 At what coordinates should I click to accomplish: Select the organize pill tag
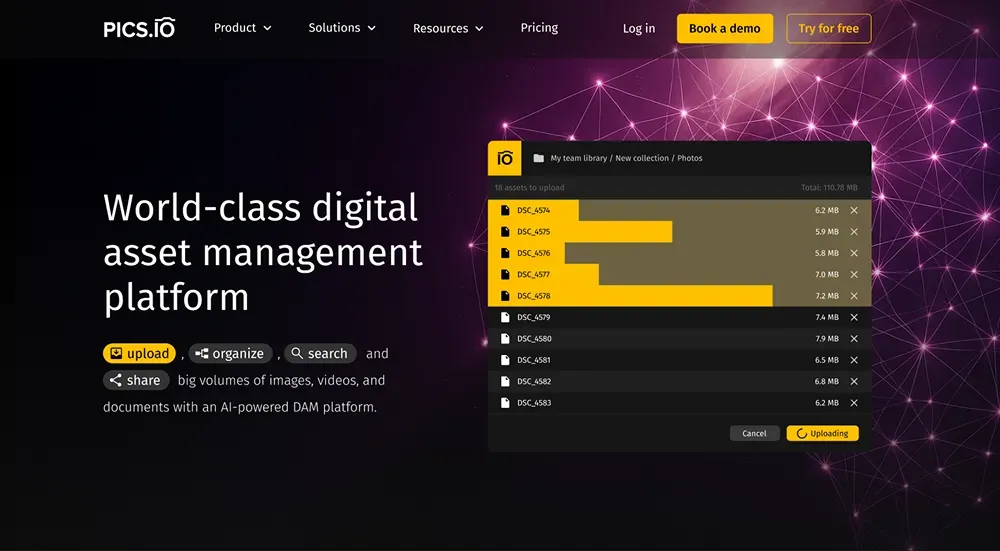tap(230, 353)
